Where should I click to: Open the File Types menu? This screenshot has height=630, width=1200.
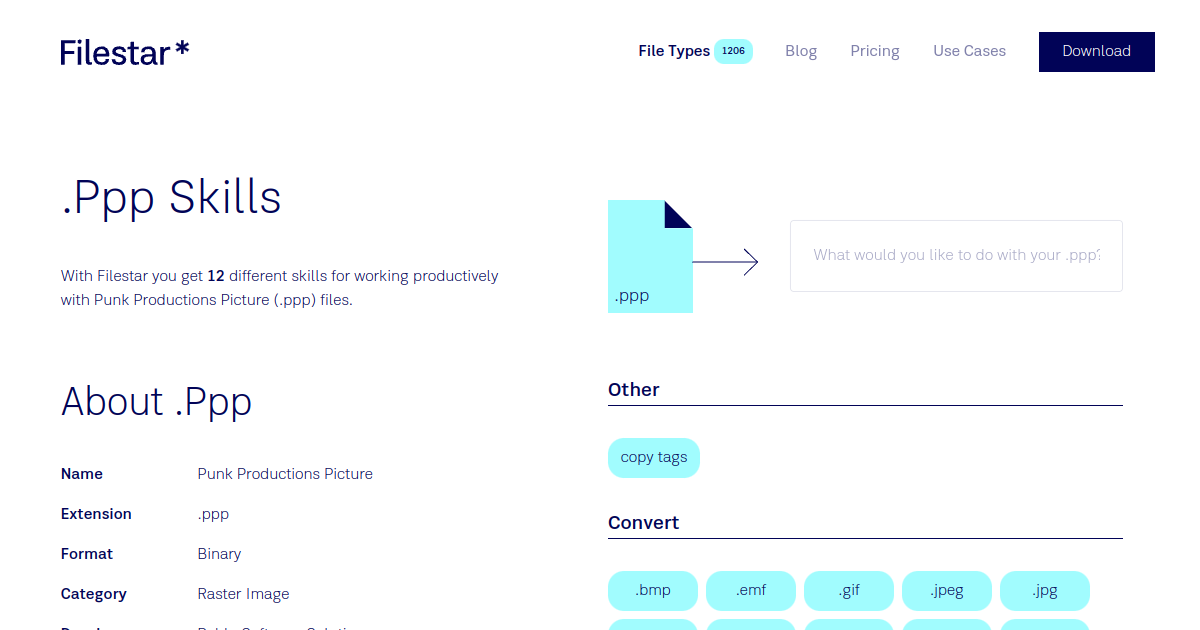click(x=674, y=50)
